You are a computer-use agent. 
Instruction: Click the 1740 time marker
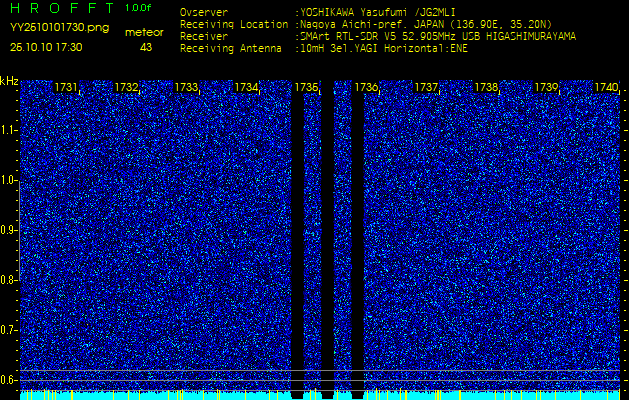tap(606, 87)
